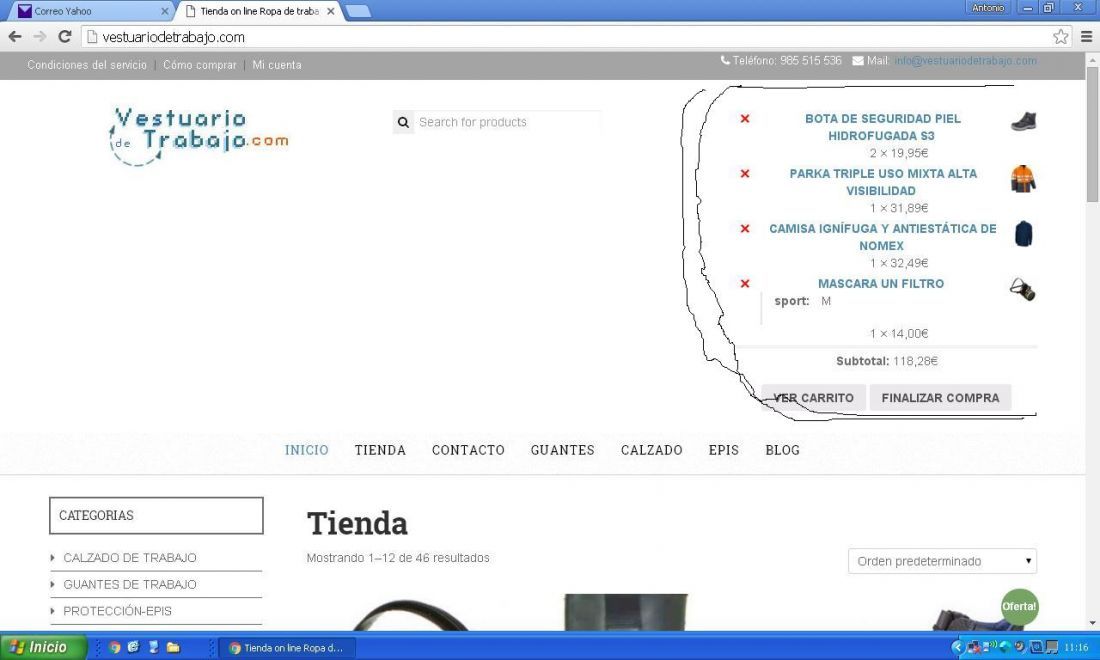The height and width of the screenshot is (660, 1100).
Task: Click the green Oferta! badge
Action: pos(1019,606)
